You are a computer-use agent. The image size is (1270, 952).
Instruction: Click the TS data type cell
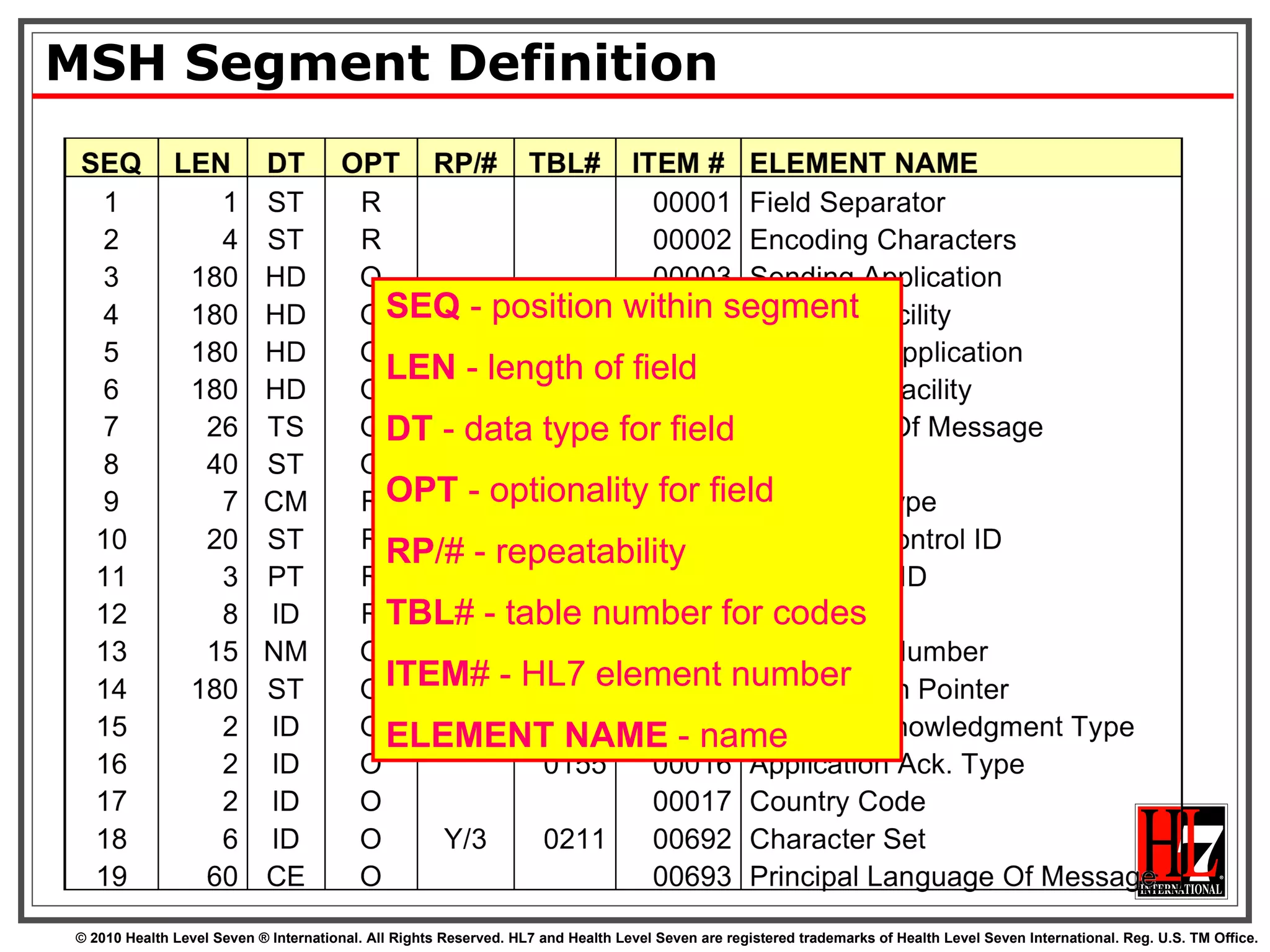(x=286, y=427)
